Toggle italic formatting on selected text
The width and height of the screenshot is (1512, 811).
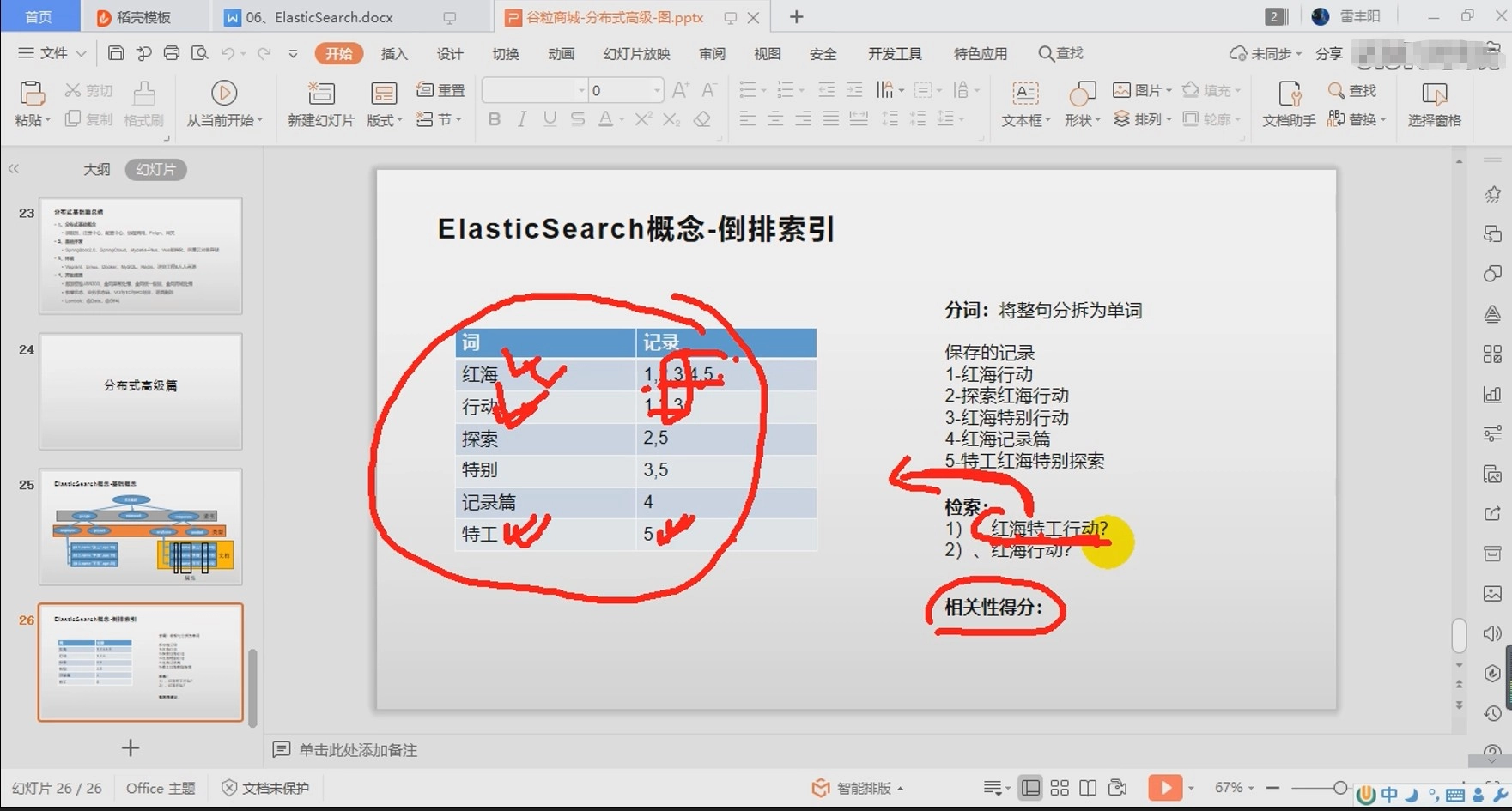pos(522,119)
